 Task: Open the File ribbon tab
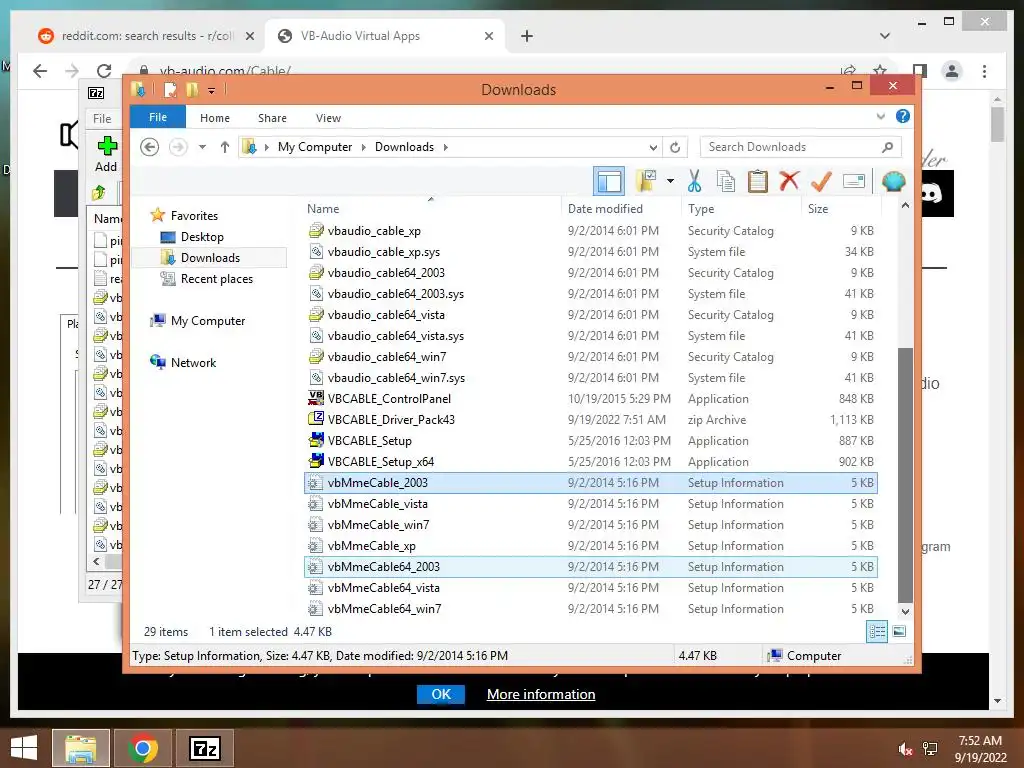tap(158, 117)
